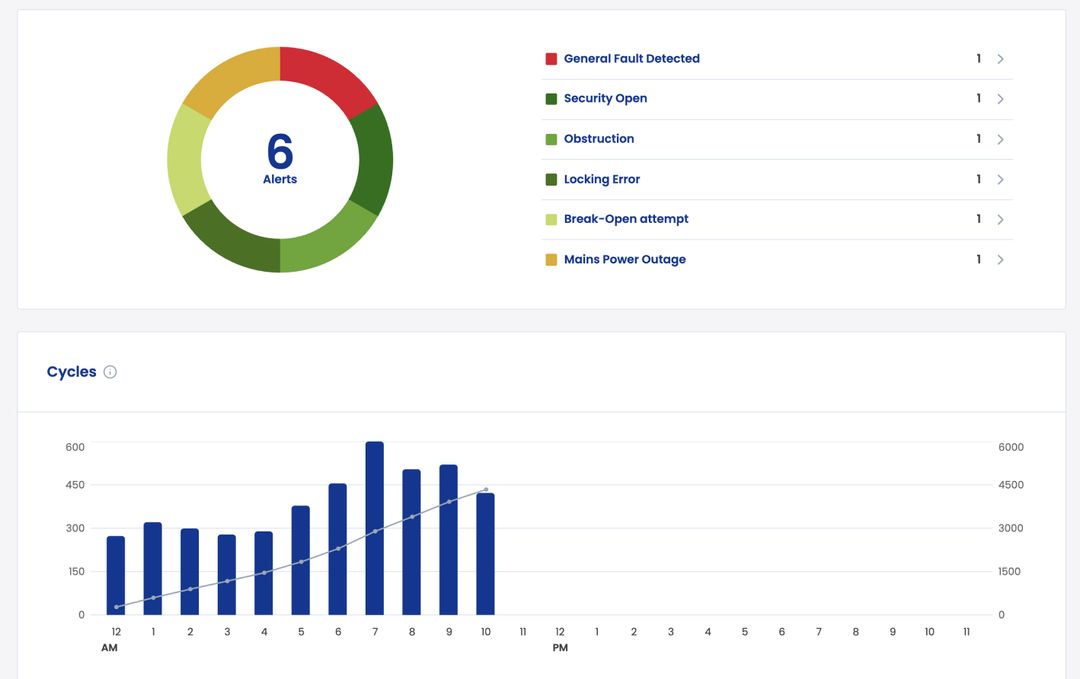The image size is (1080, 679).
Task: Click the pale yellow Break-Open attempt legend square
Action: (549, 218)
